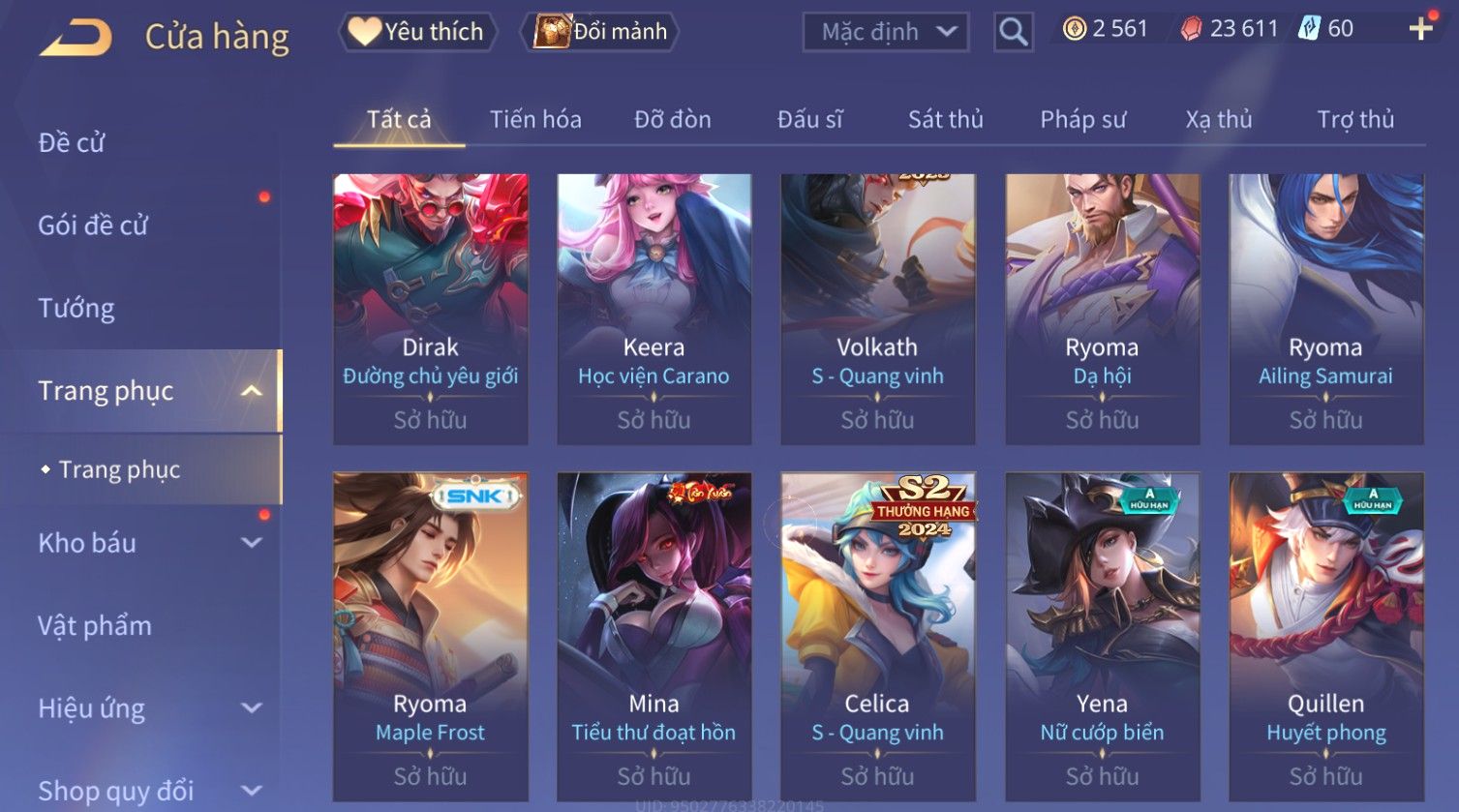
Task: Expand the Kho báu sidebar section
Action: pos(252,543)
